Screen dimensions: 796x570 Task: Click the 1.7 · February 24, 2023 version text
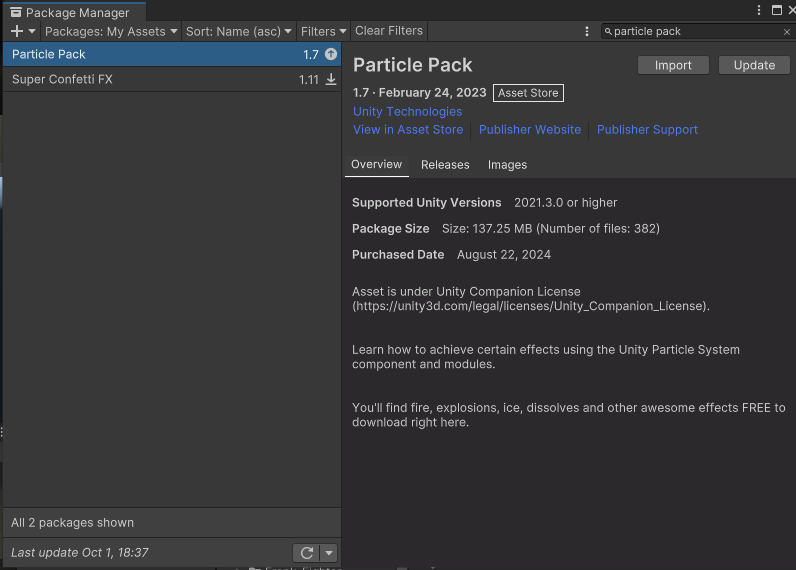[420, 93]
